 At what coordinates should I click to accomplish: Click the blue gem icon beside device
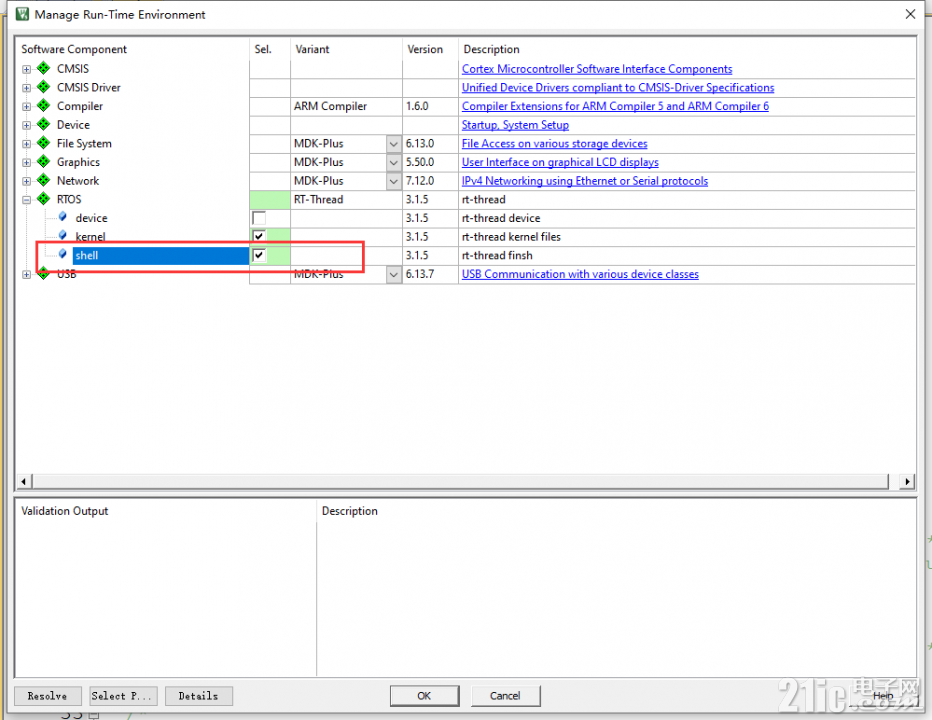click(x=62, y=217)
